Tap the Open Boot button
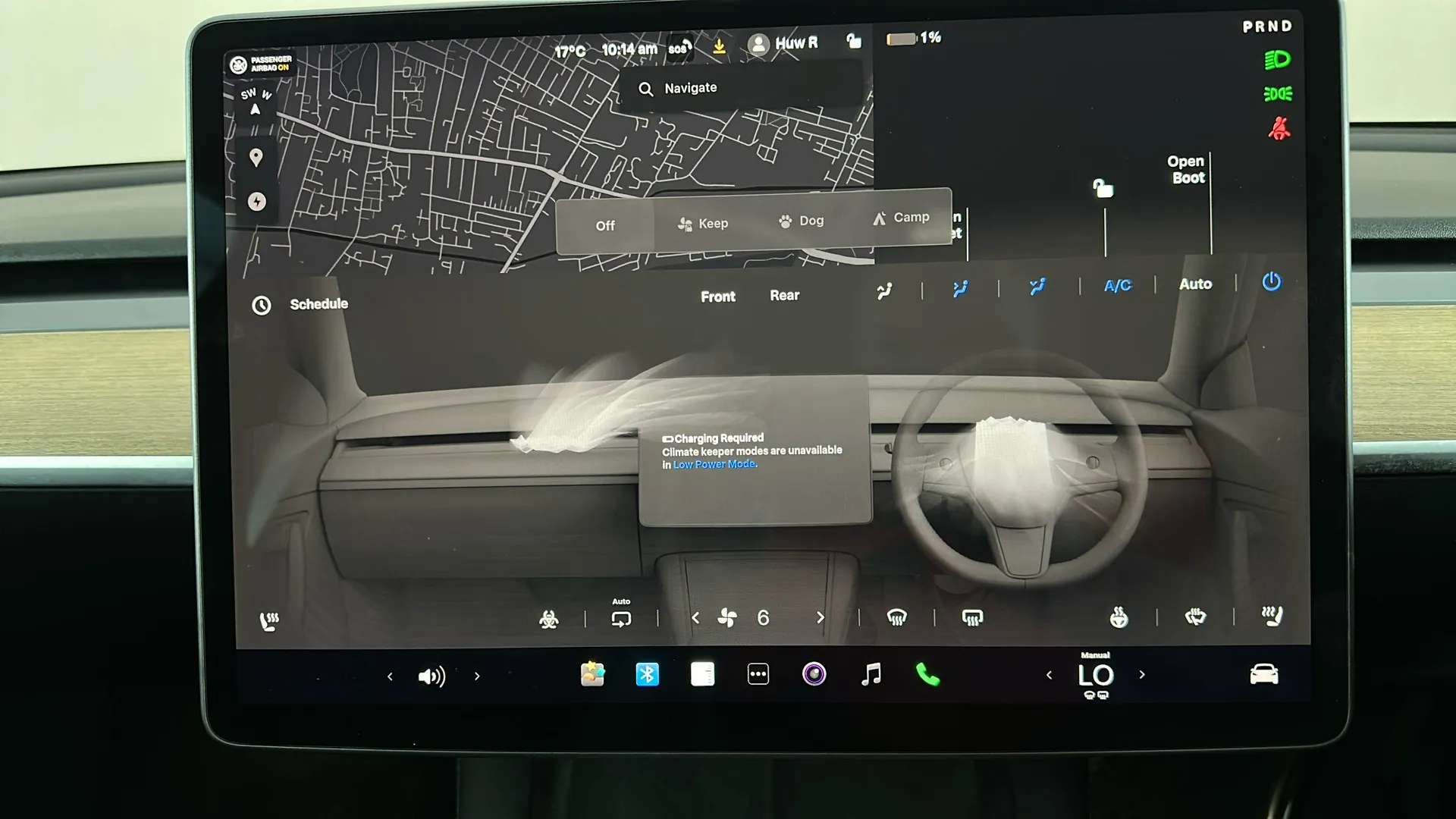 click(1186, 170)
